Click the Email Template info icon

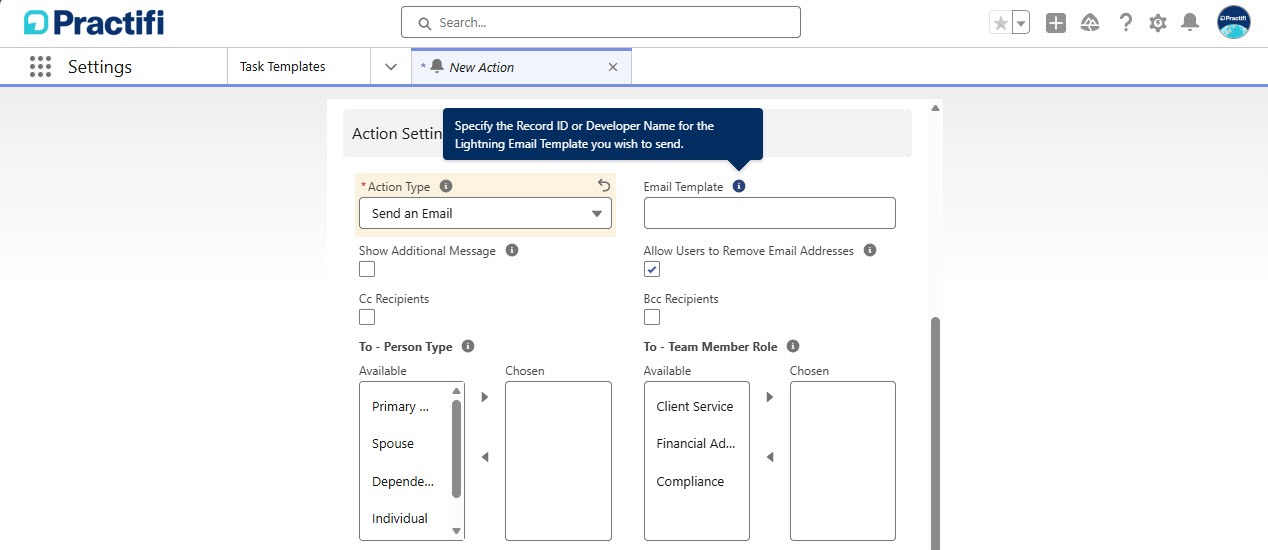tap(739, 186)
